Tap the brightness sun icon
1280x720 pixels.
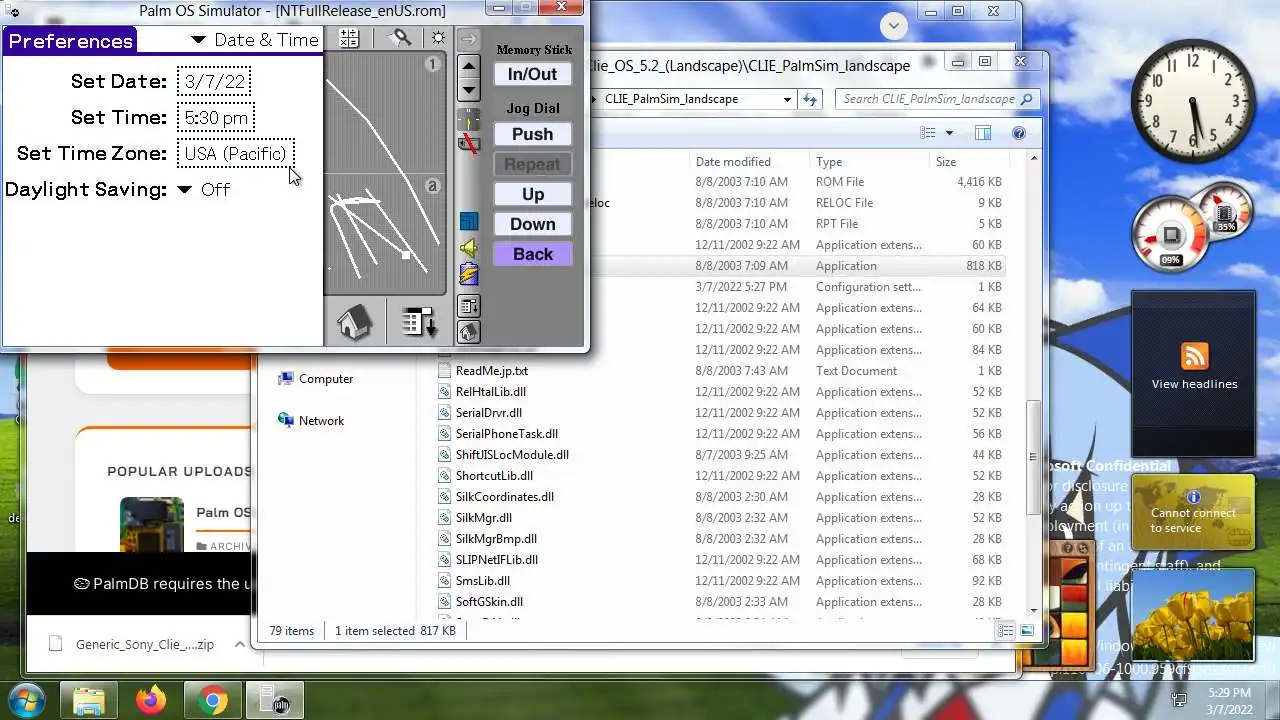click(438, 39)
